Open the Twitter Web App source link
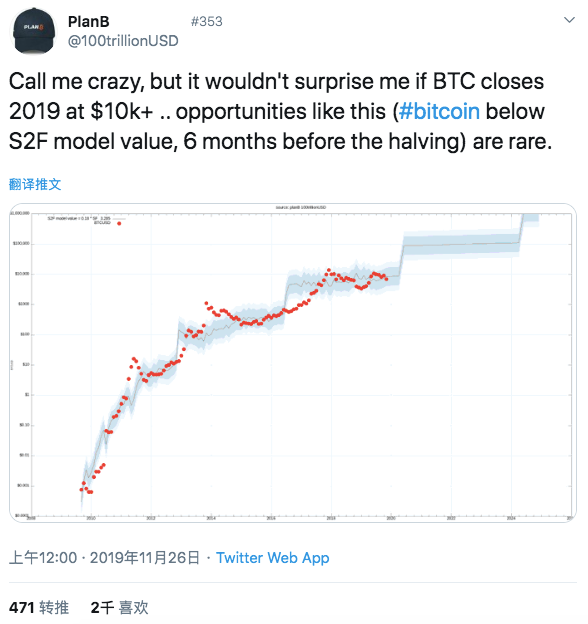The height and width of the screenshot is (624, 588). point(273,558)
